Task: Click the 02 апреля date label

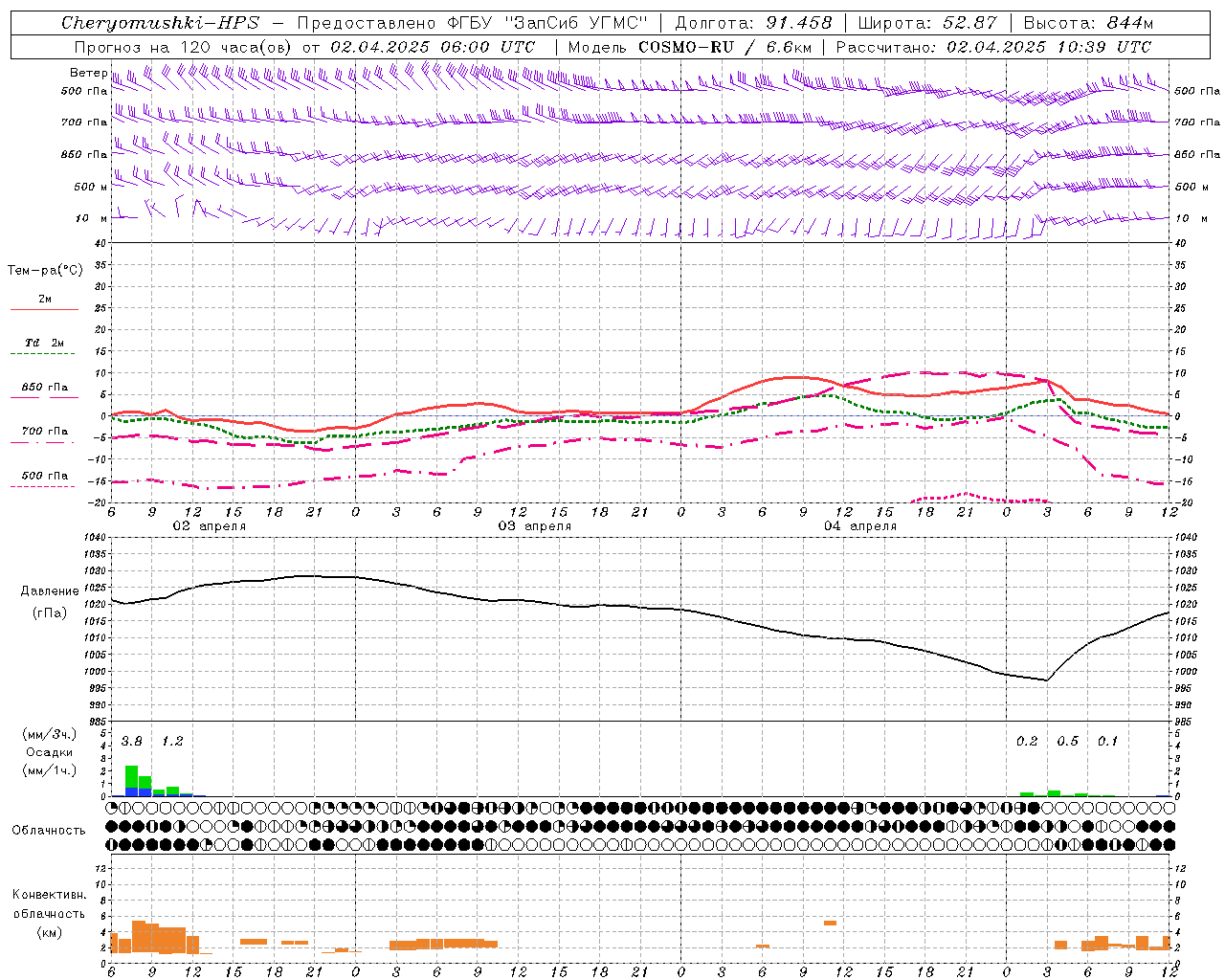Action: click(x=209, y=526)
